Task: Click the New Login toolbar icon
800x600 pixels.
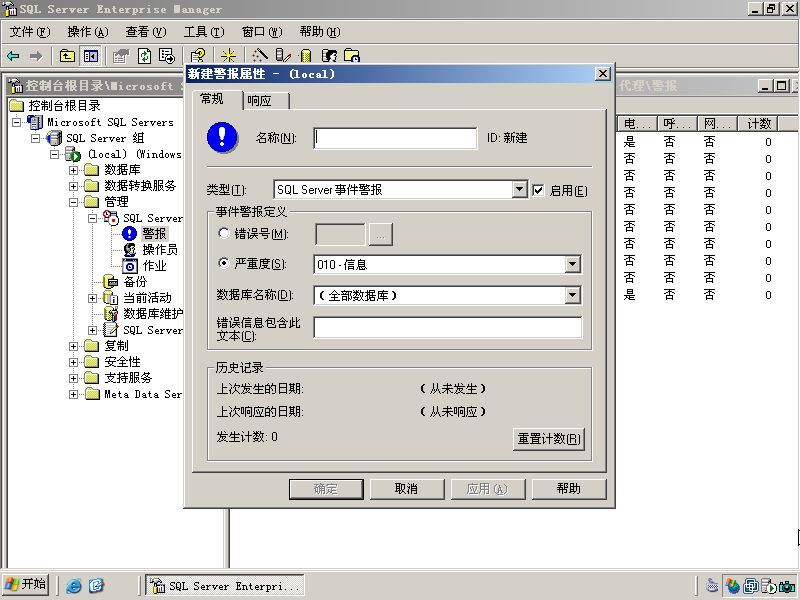Action: [x=330, y=56]
